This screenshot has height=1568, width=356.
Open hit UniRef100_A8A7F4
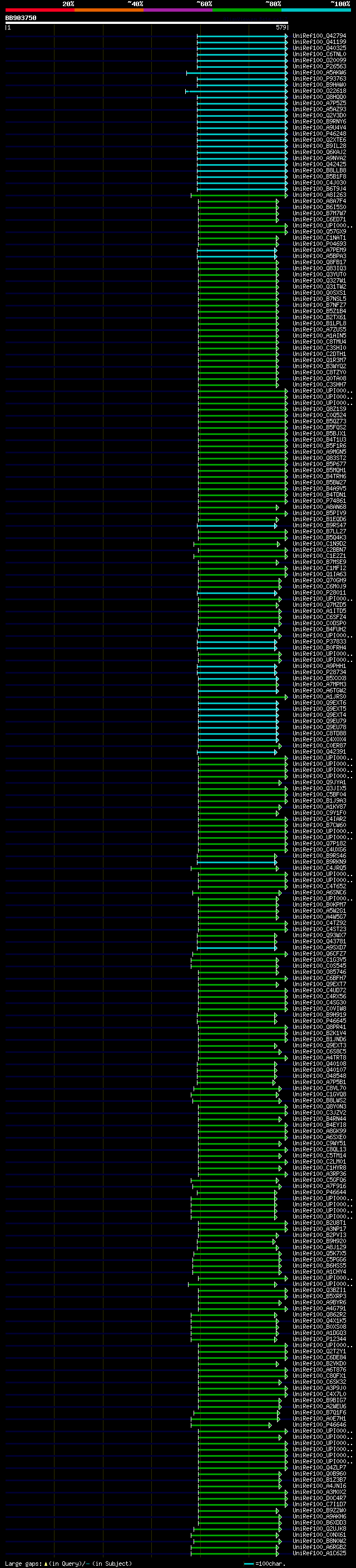(319, 201)
